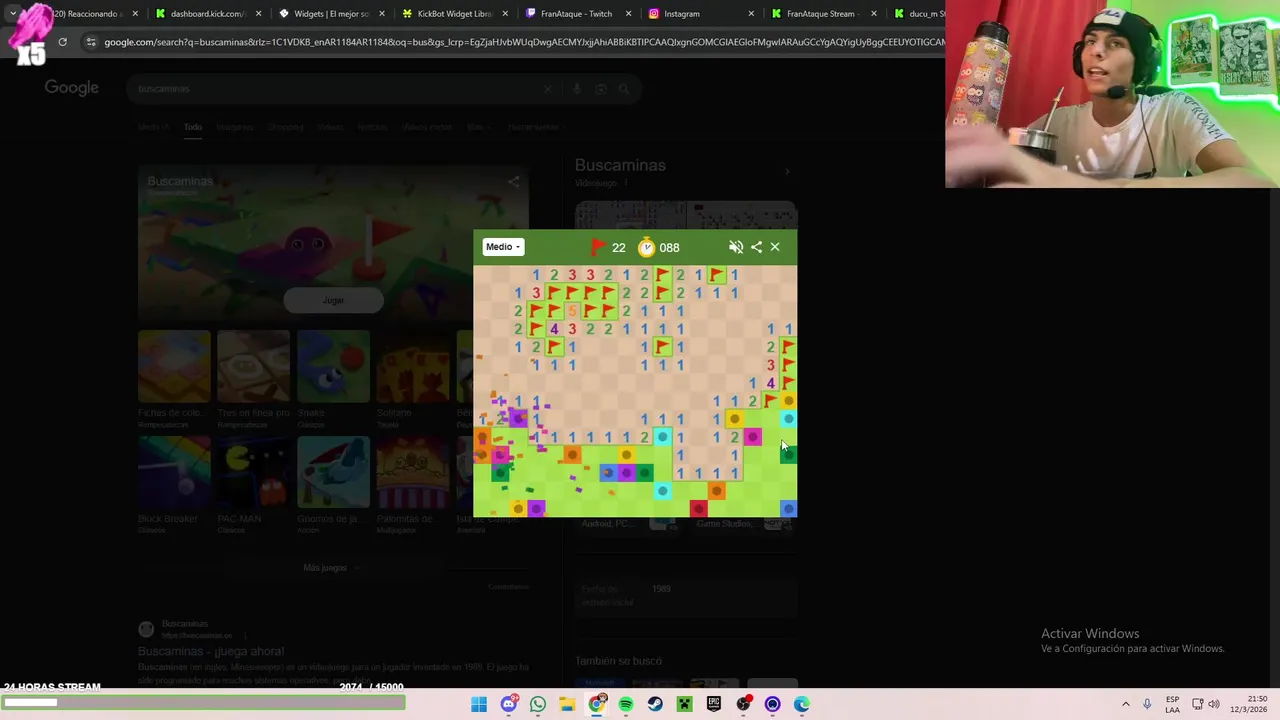Expand the Más juegos list
The height and width of the screenshot is (720, 1280).
click(x=330, y=567)
